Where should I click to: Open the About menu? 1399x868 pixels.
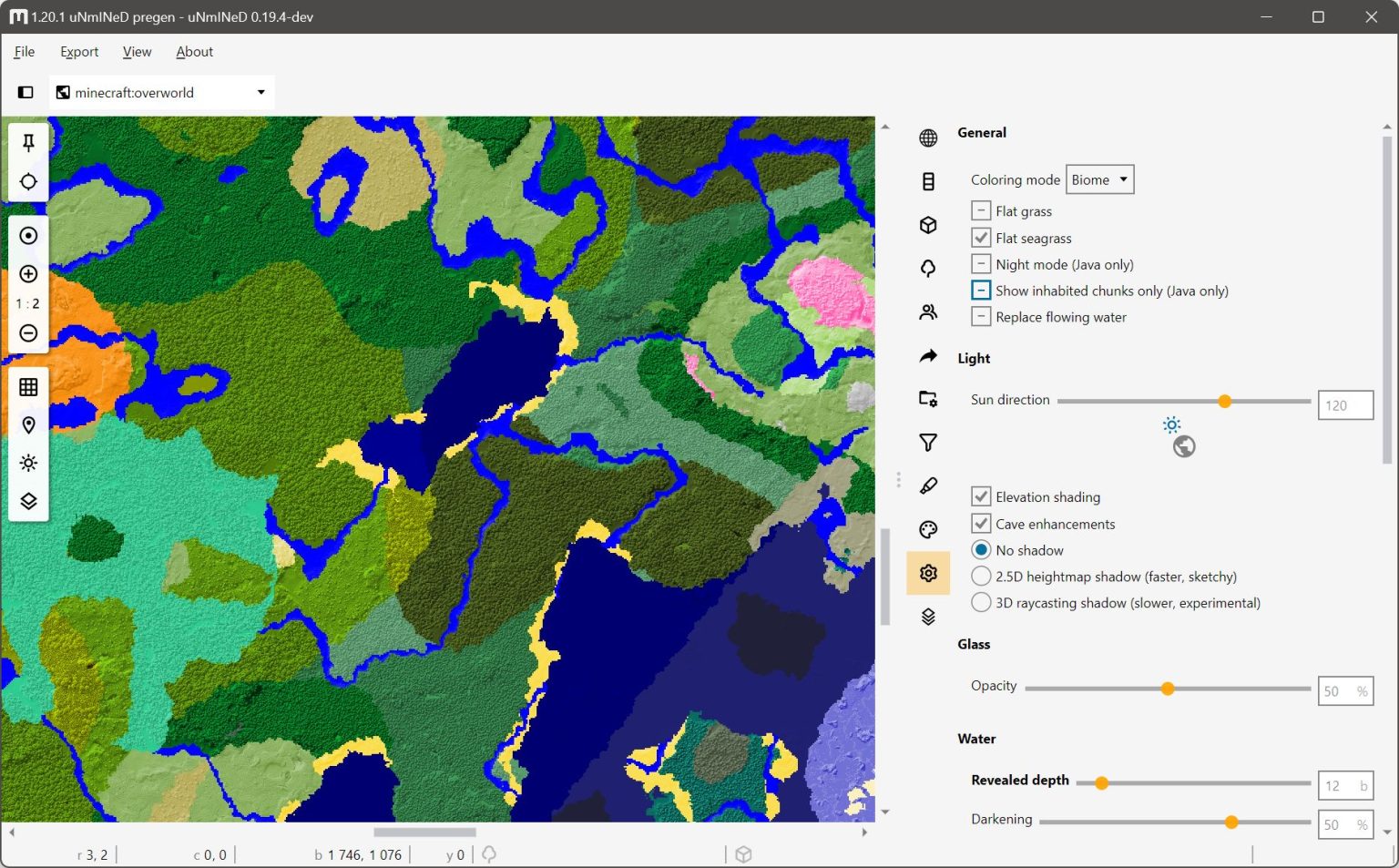(x=194, y=52)
